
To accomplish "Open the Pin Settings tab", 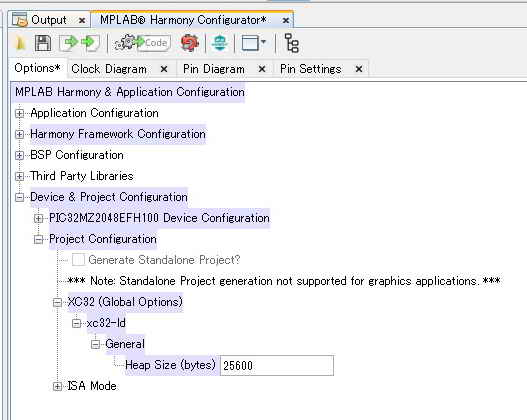I will [311, 69].
